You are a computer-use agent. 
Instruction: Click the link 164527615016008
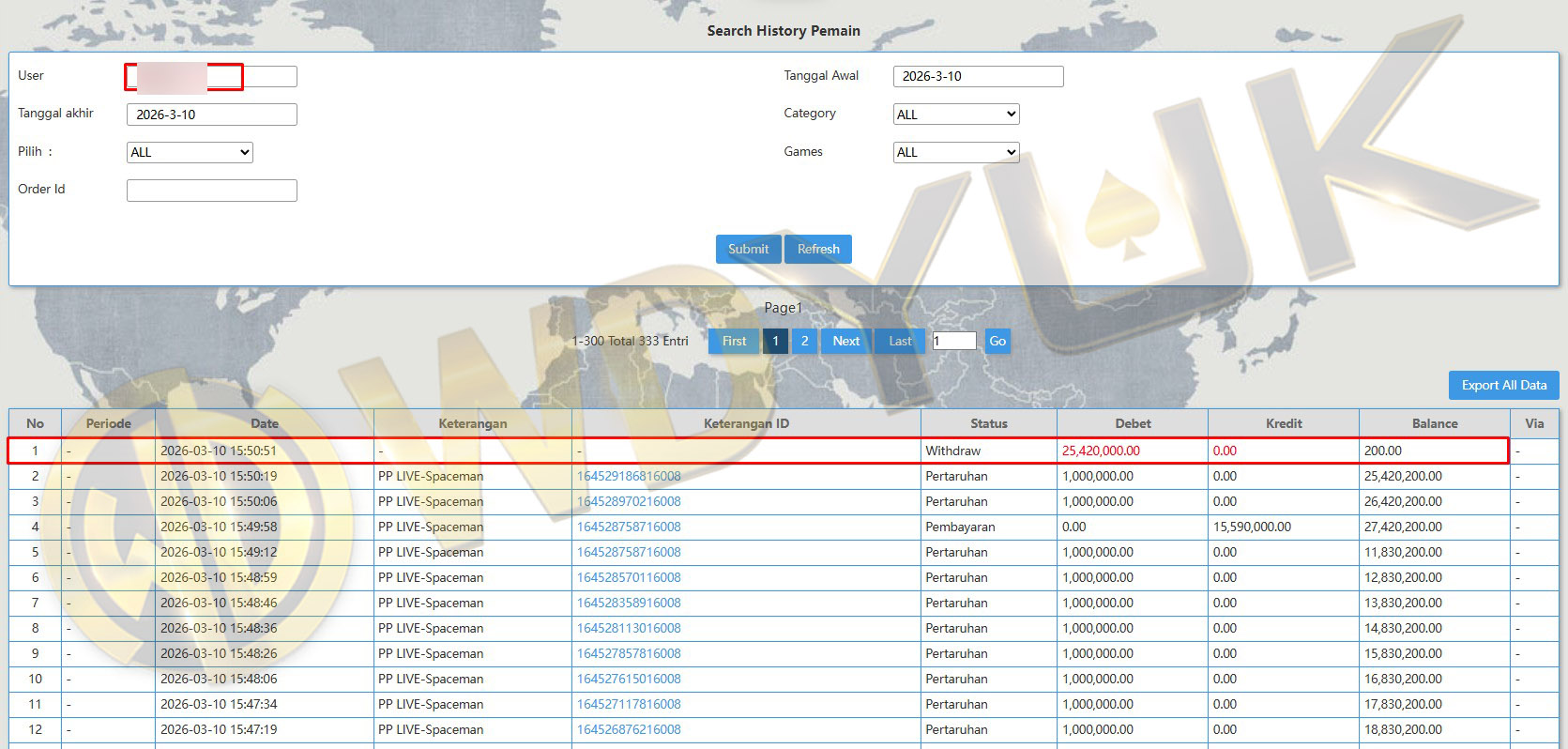629,679
